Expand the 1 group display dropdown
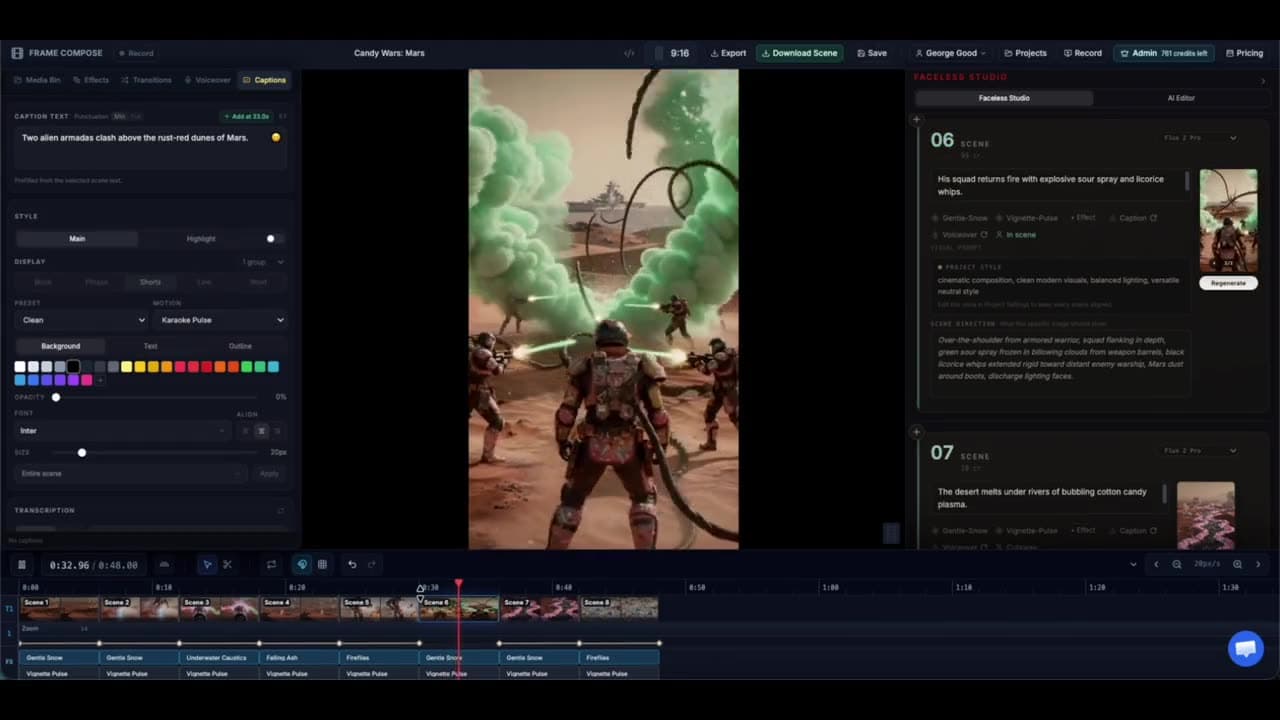1280x720 pixels. pos(263,262)
